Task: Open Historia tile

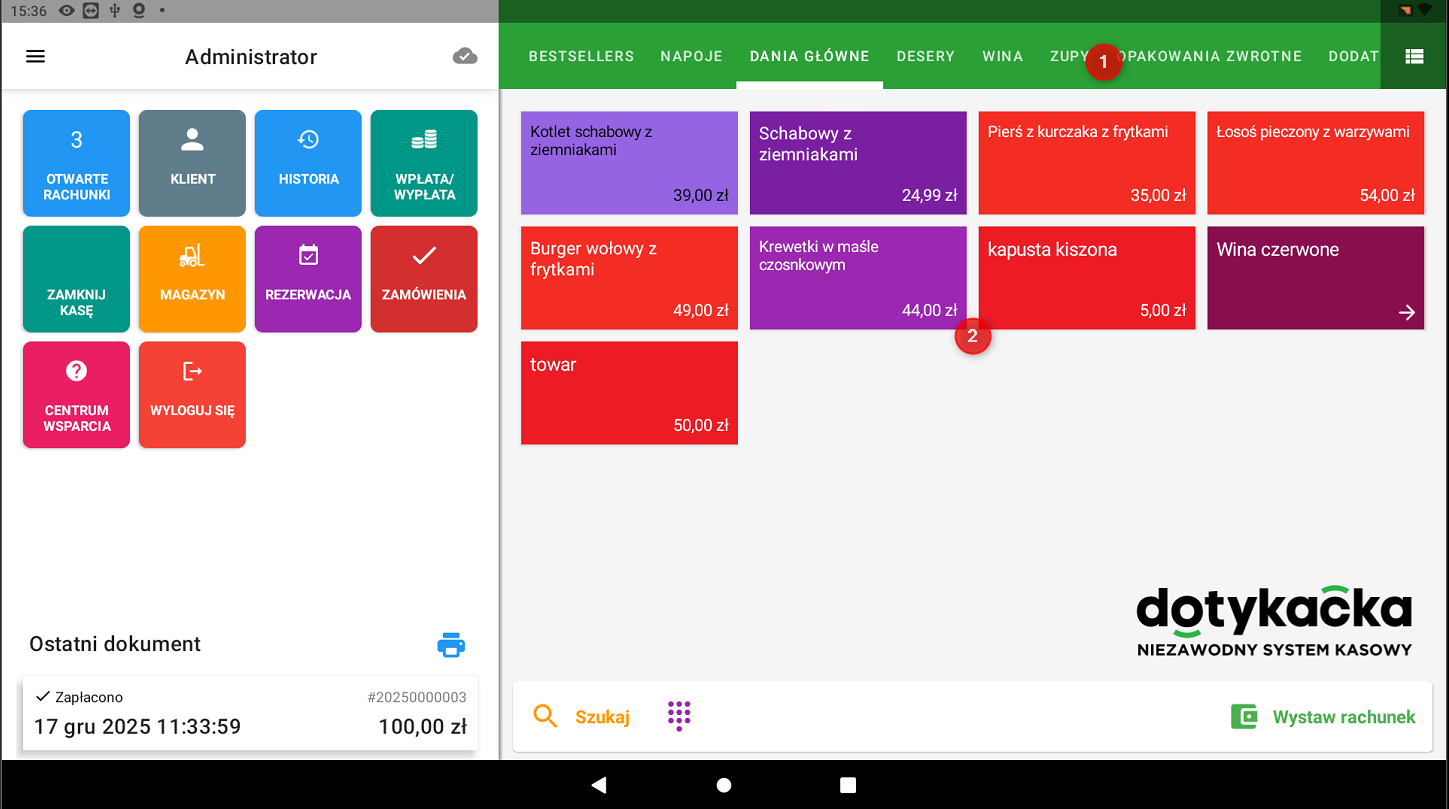Action: [x=308, y=163]
